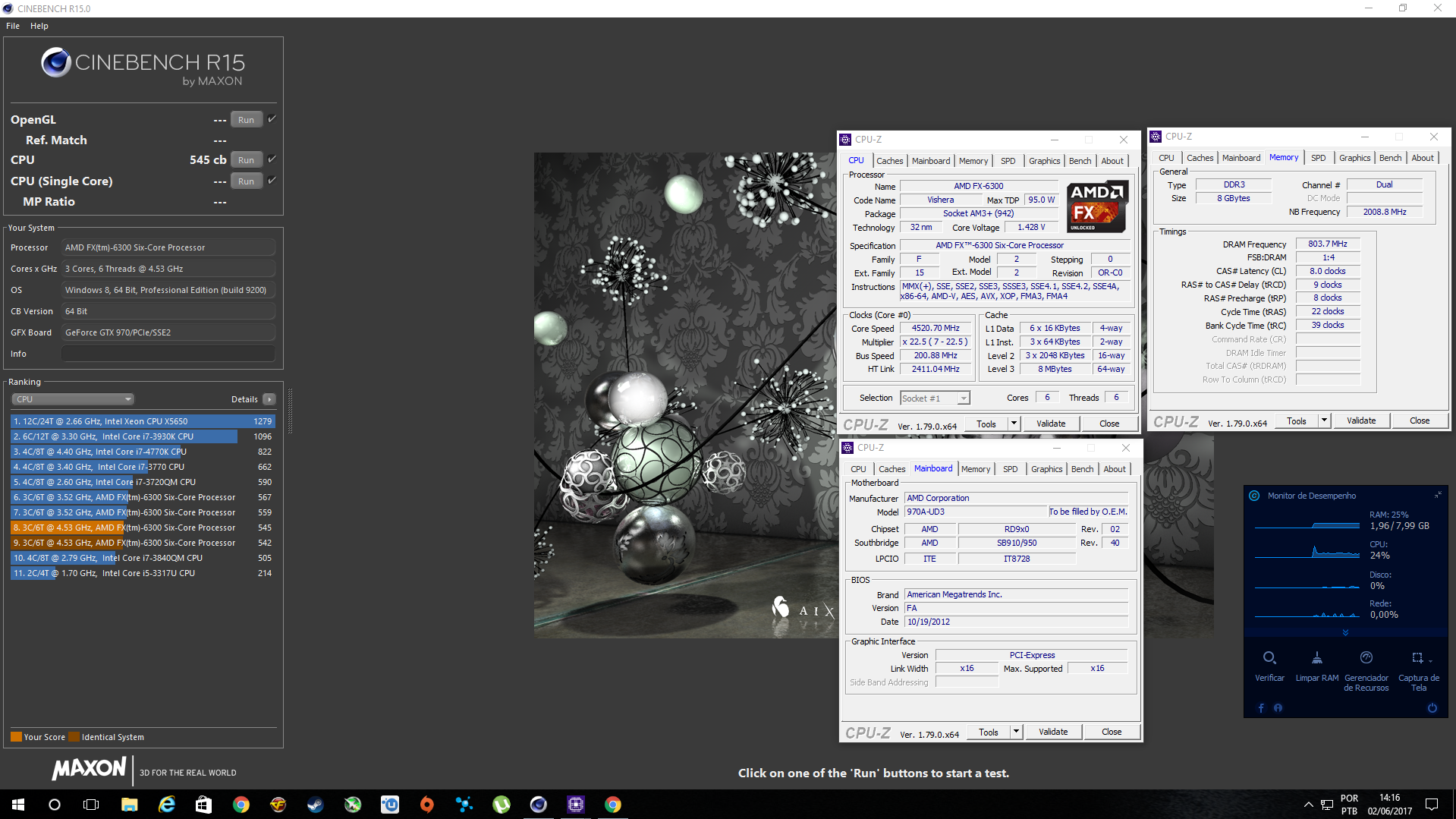Screen dimensions: 1456x819
Task: Click the panel splitter handle beside Ranking
Action: 290,411
